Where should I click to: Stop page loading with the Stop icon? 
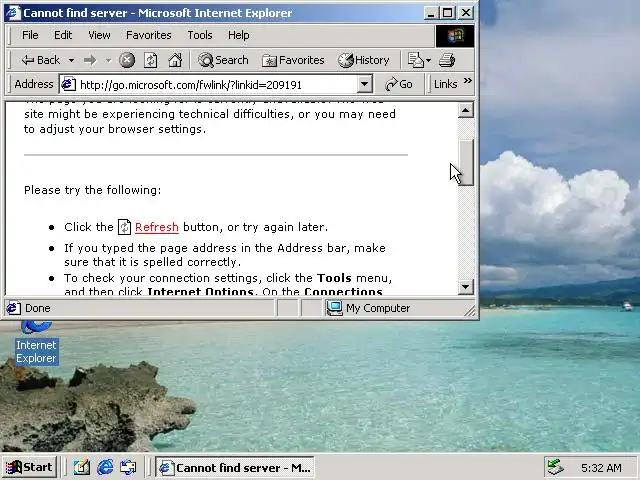coord(127,60)
